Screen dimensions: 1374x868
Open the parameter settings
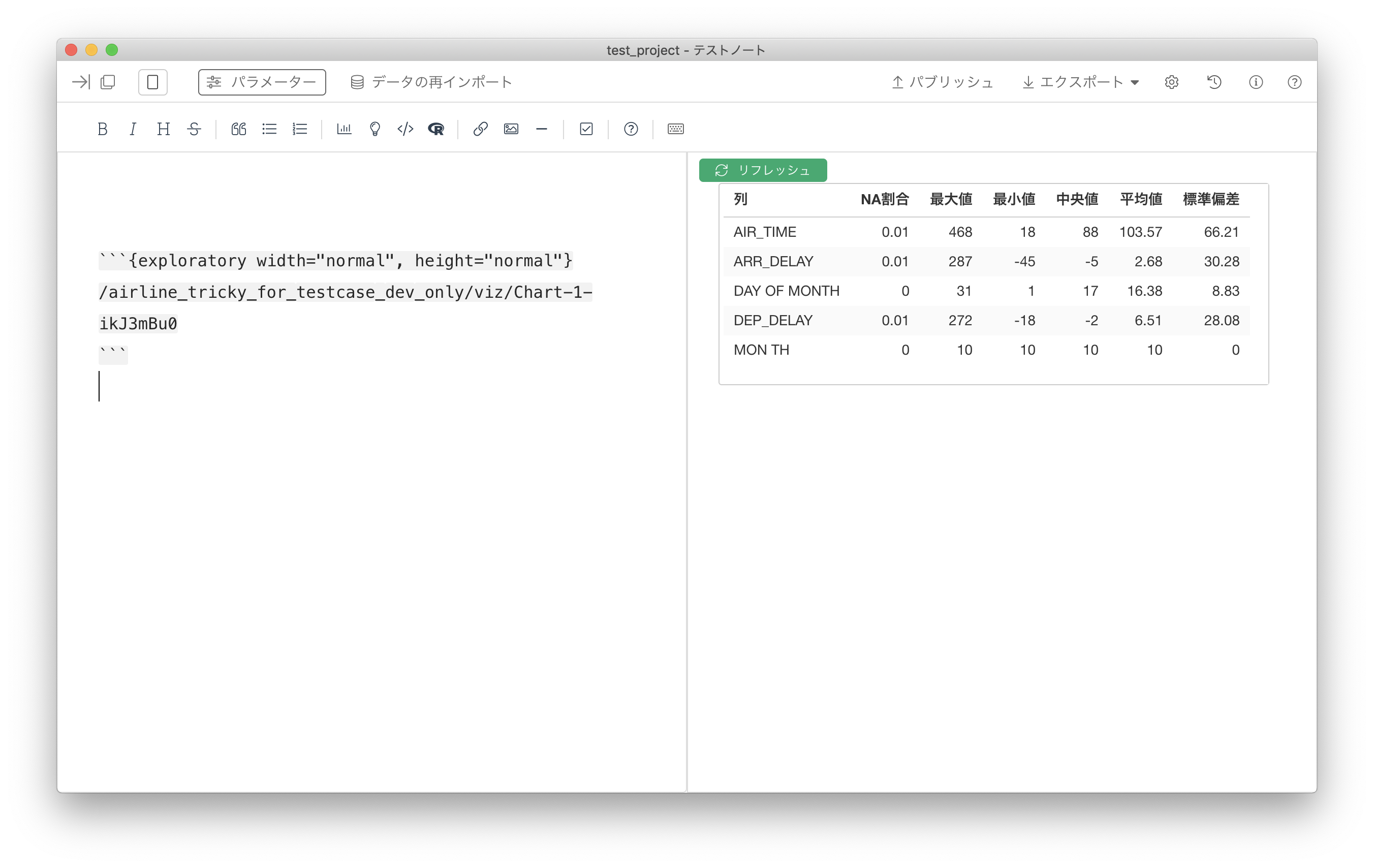(262, 82)
